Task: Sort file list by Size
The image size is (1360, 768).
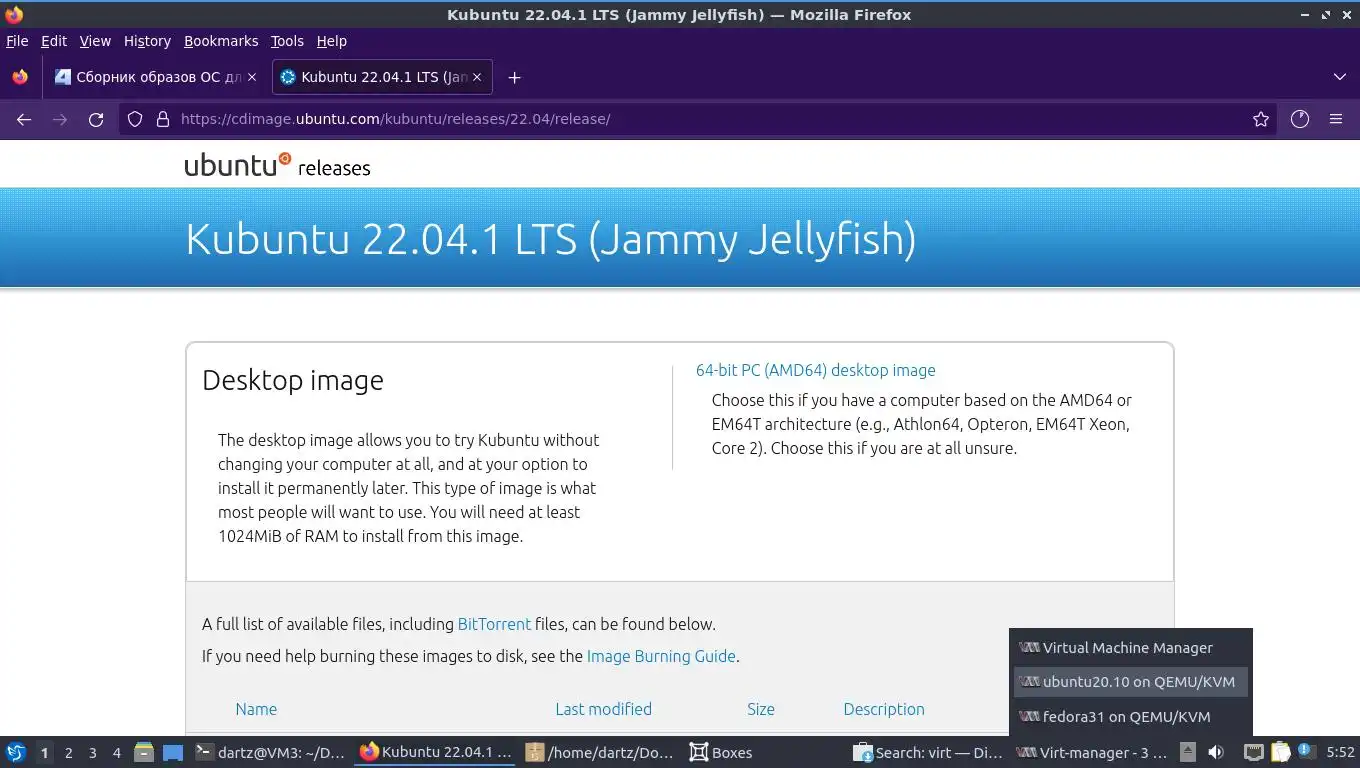Action: pyautogui.click(x=761, y=709)
